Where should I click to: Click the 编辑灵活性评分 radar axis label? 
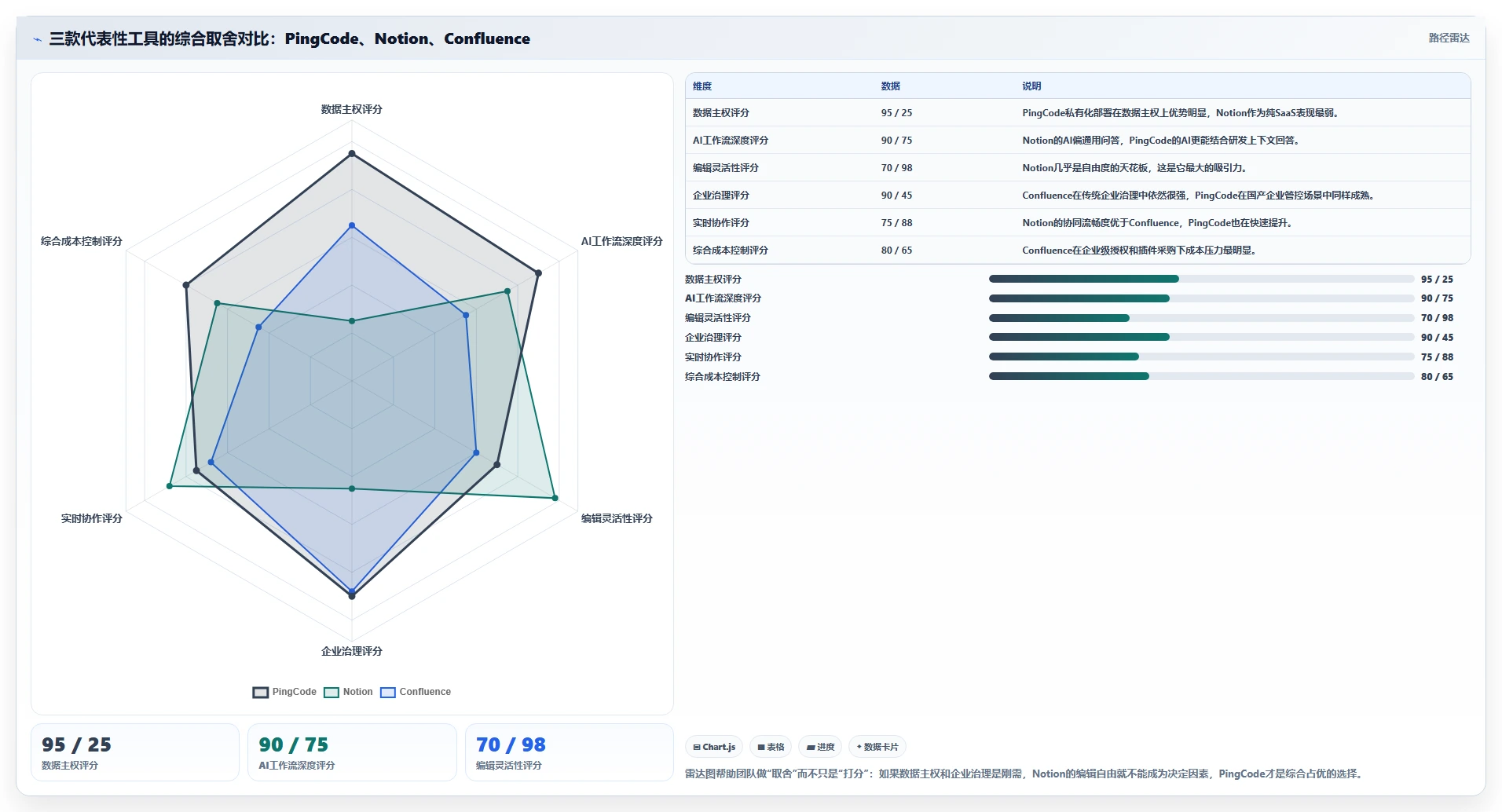[x=617, y=518]
